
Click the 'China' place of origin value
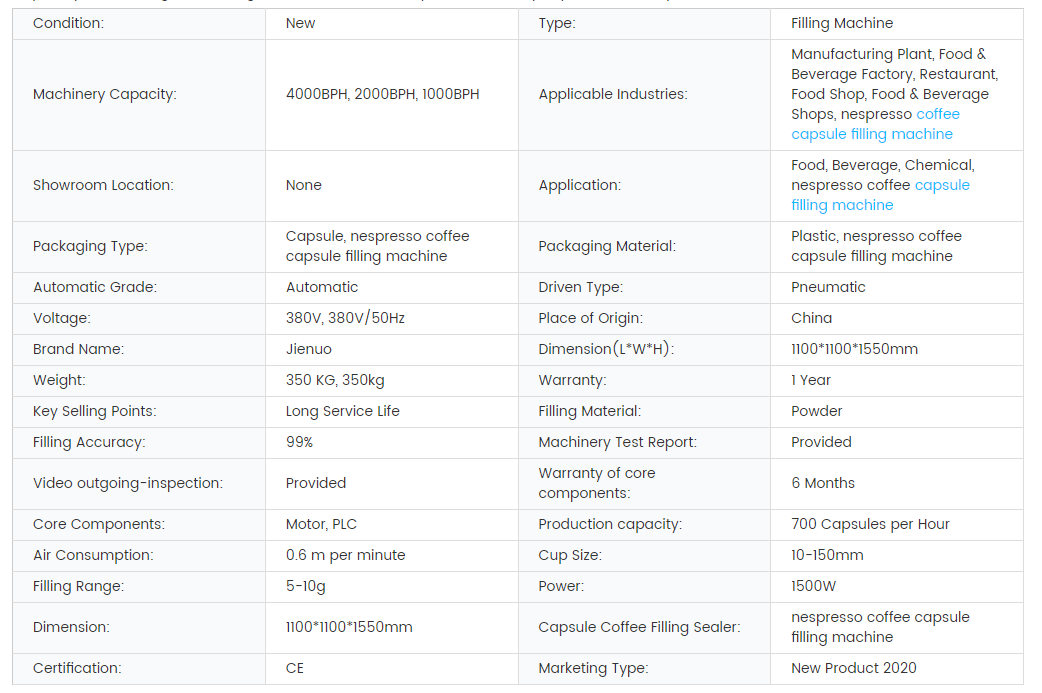(811, 318)
